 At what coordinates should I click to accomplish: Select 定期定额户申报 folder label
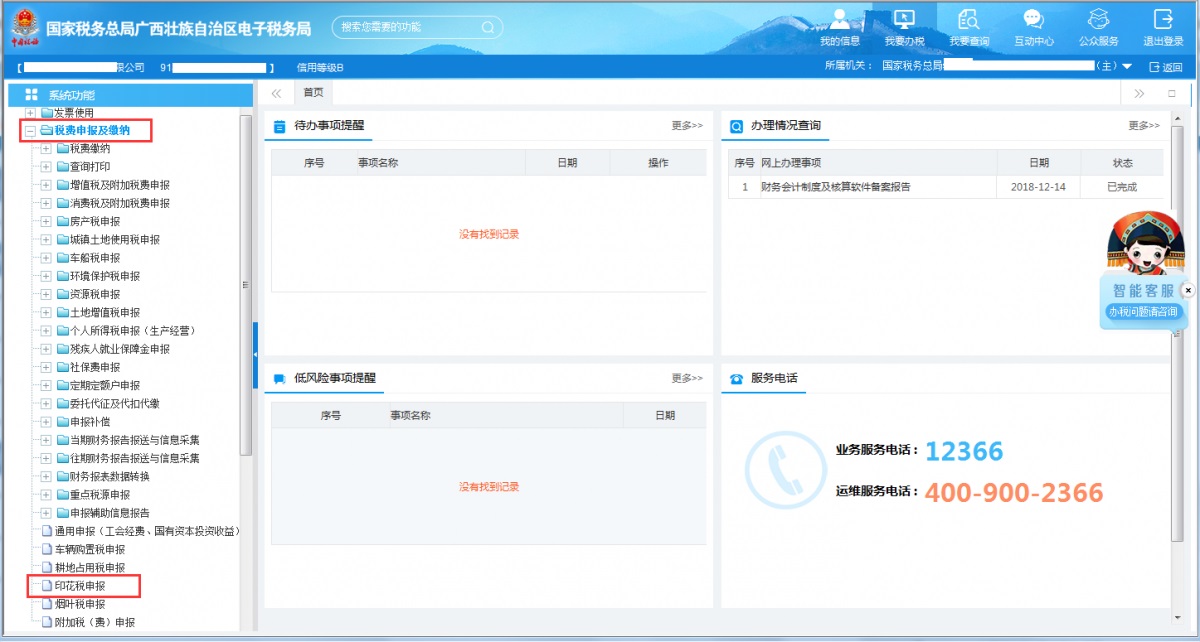pos(105,385)
